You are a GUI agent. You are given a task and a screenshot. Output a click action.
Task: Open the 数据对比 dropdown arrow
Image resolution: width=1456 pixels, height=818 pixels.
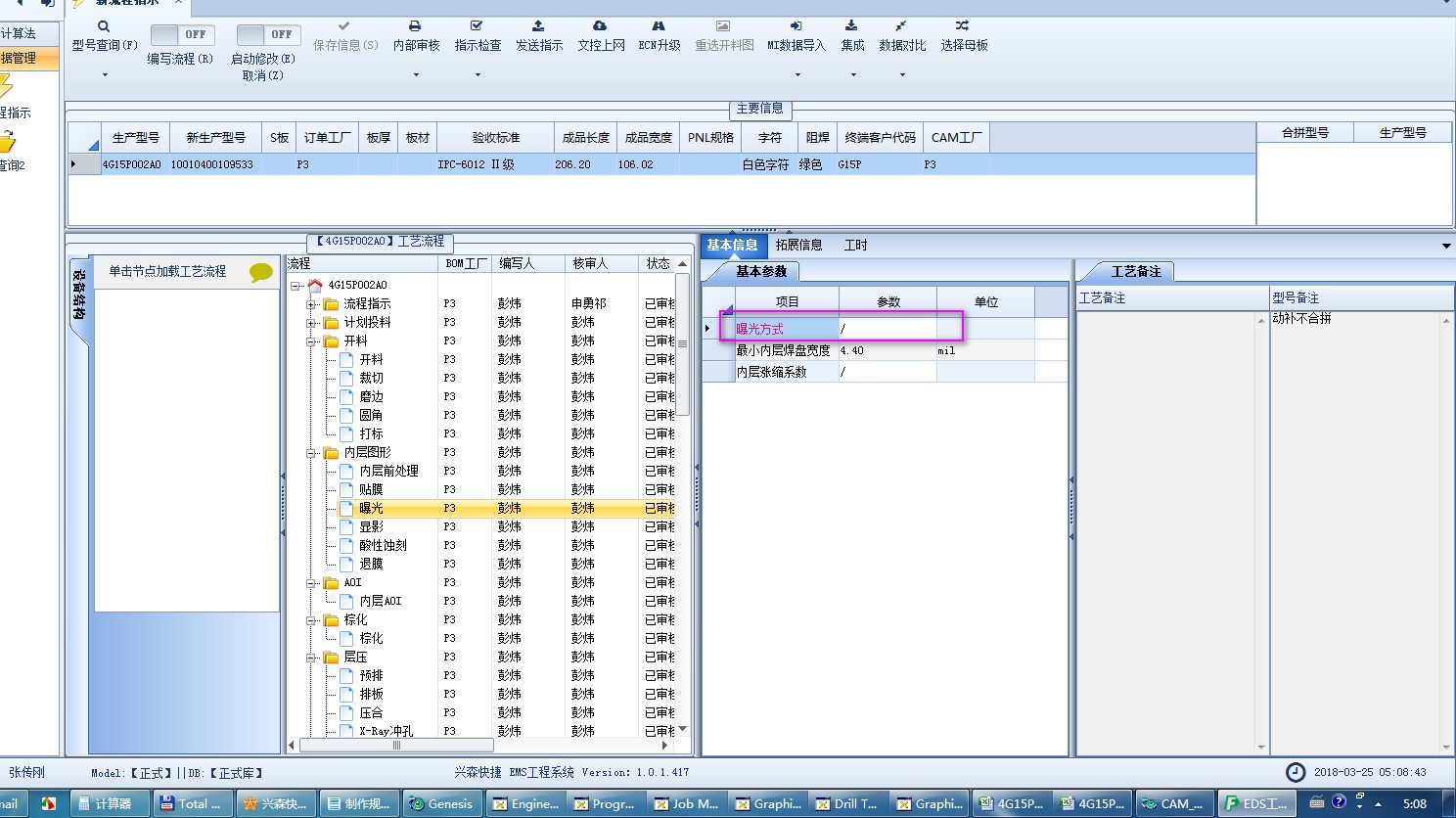pos(902,74)
